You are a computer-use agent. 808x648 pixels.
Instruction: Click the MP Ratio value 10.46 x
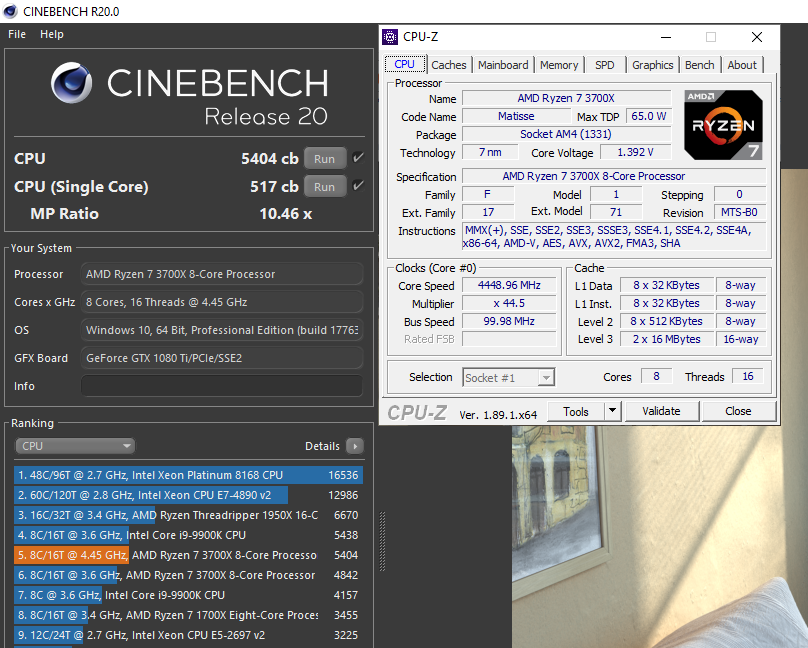285,214
